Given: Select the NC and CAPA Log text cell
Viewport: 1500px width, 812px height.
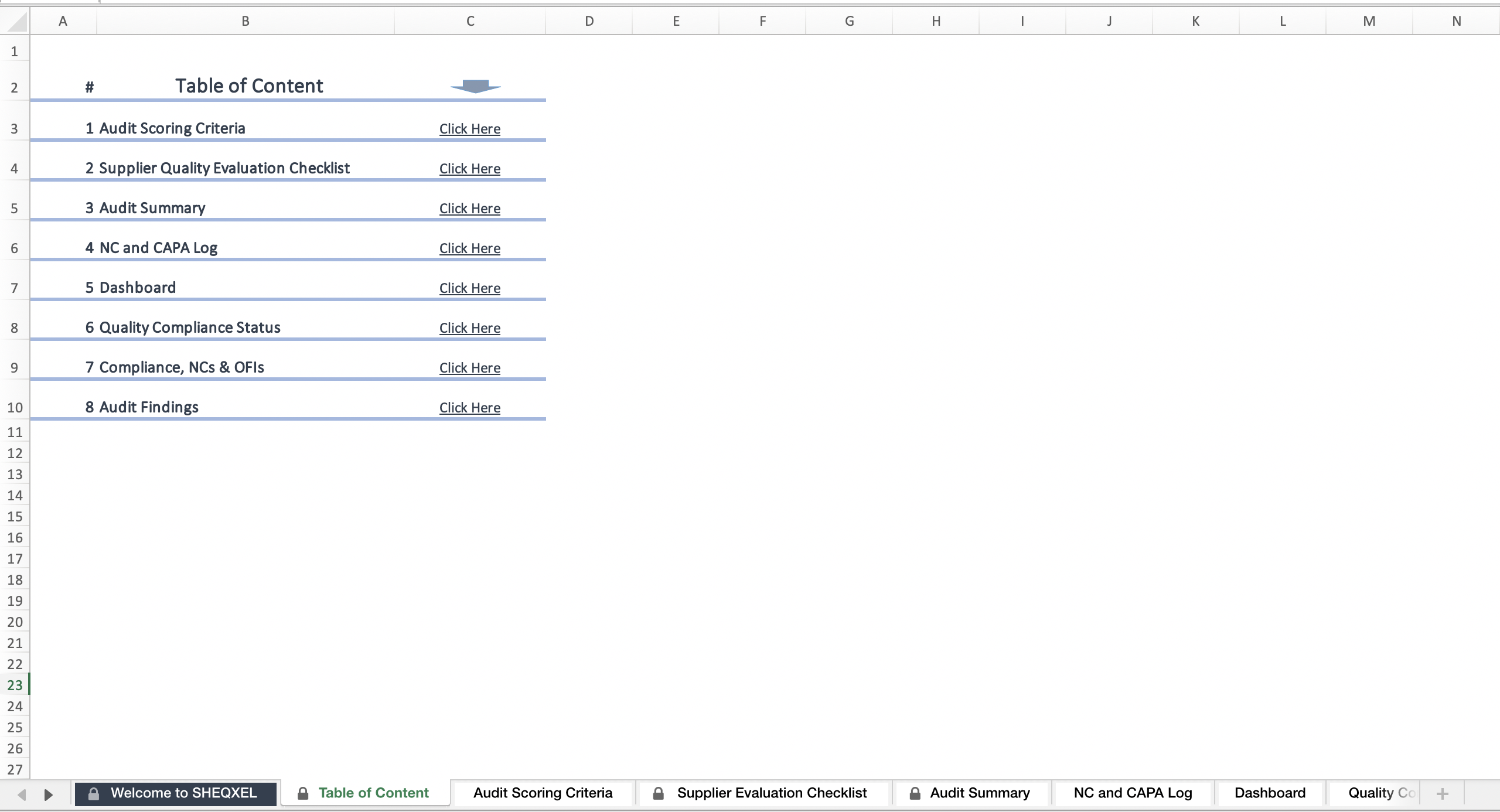Looking at the screenshot, I should click(158, 248).
